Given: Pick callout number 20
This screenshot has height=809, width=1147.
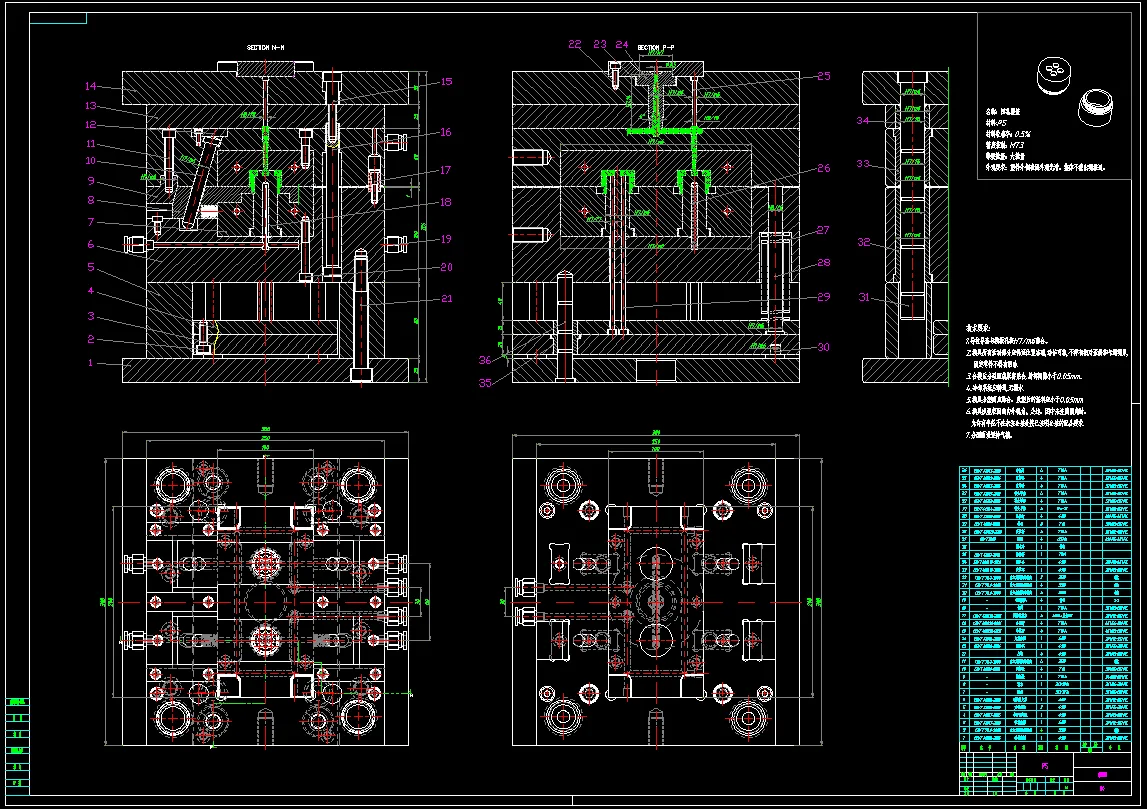Looking at the screenshot, I should [x=446, y=268].
